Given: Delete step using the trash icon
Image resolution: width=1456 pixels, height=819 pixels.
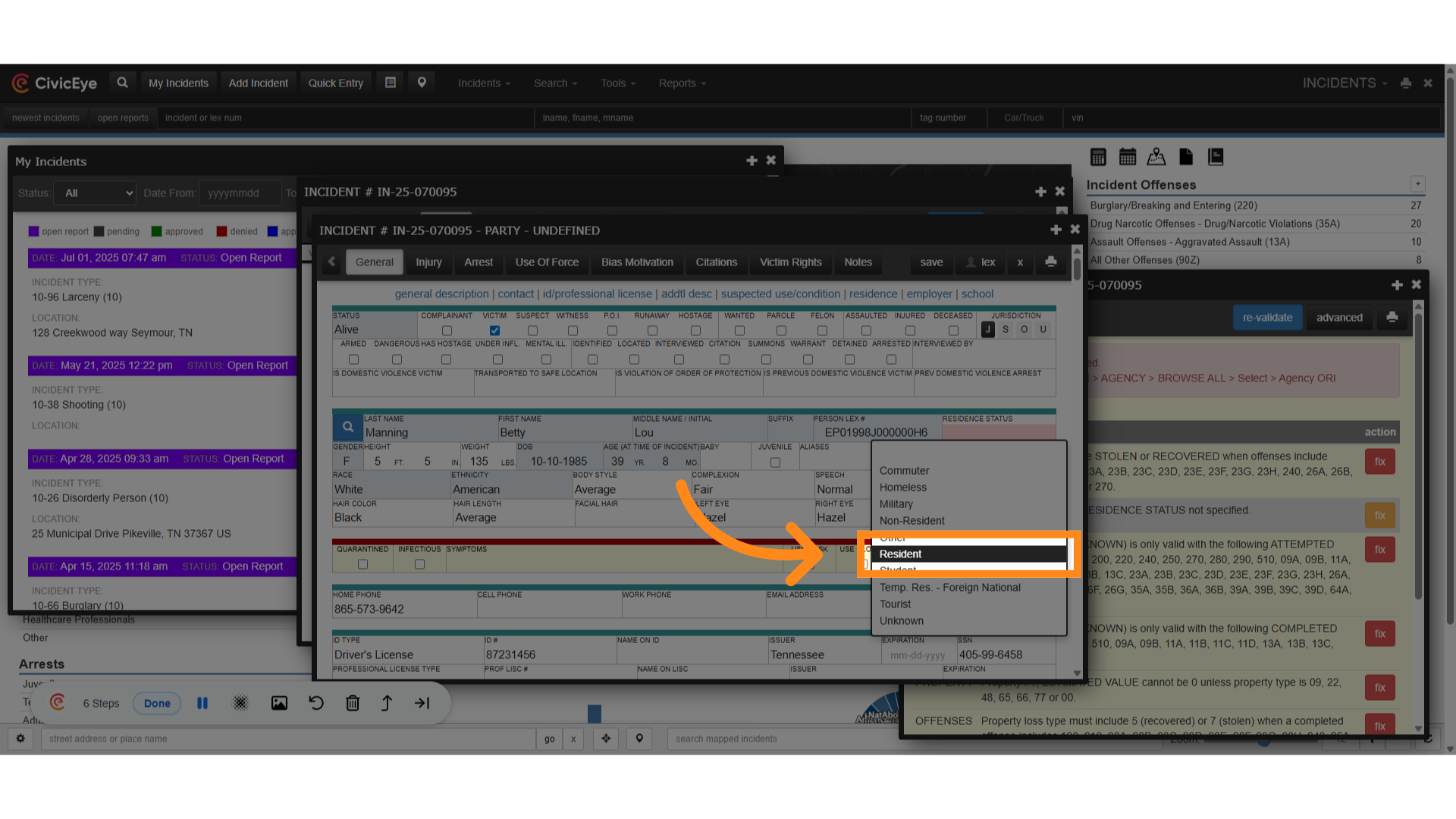Looking at the screenshot, I should tap(353, 703).
